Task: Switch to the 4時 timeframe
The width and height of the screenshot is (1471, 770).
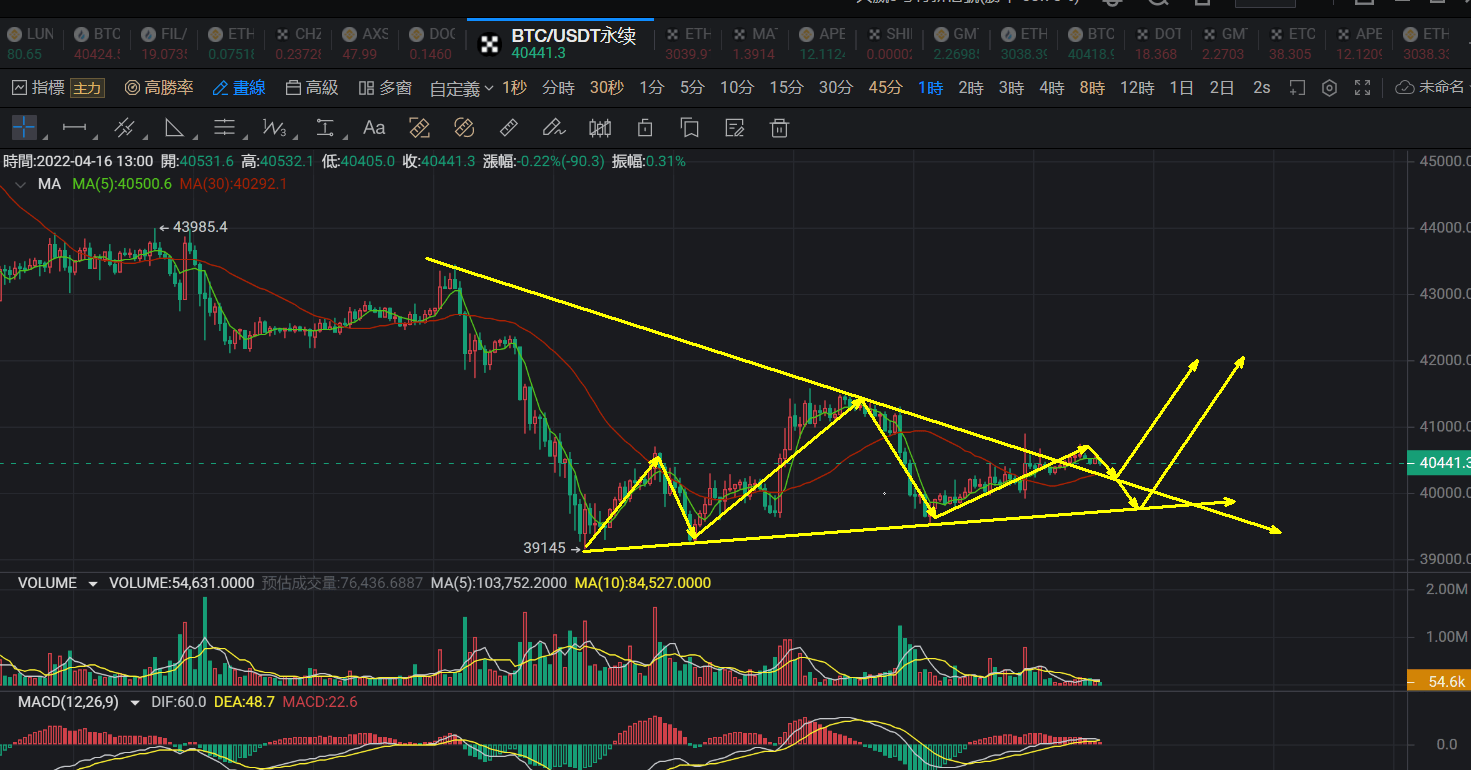Action: click(1051, 88)
